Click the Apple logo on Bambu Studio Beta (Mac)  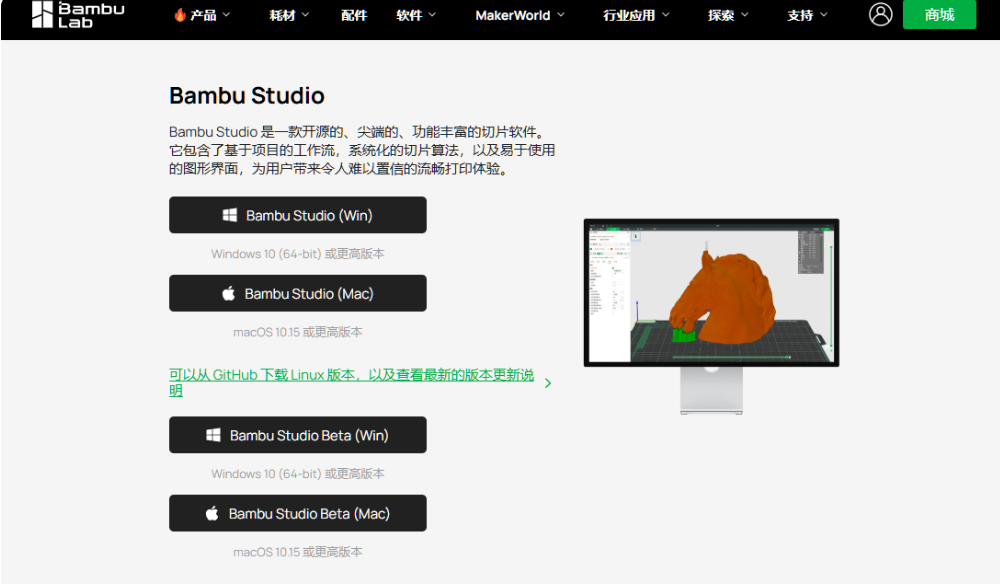[x=212, y=513]
